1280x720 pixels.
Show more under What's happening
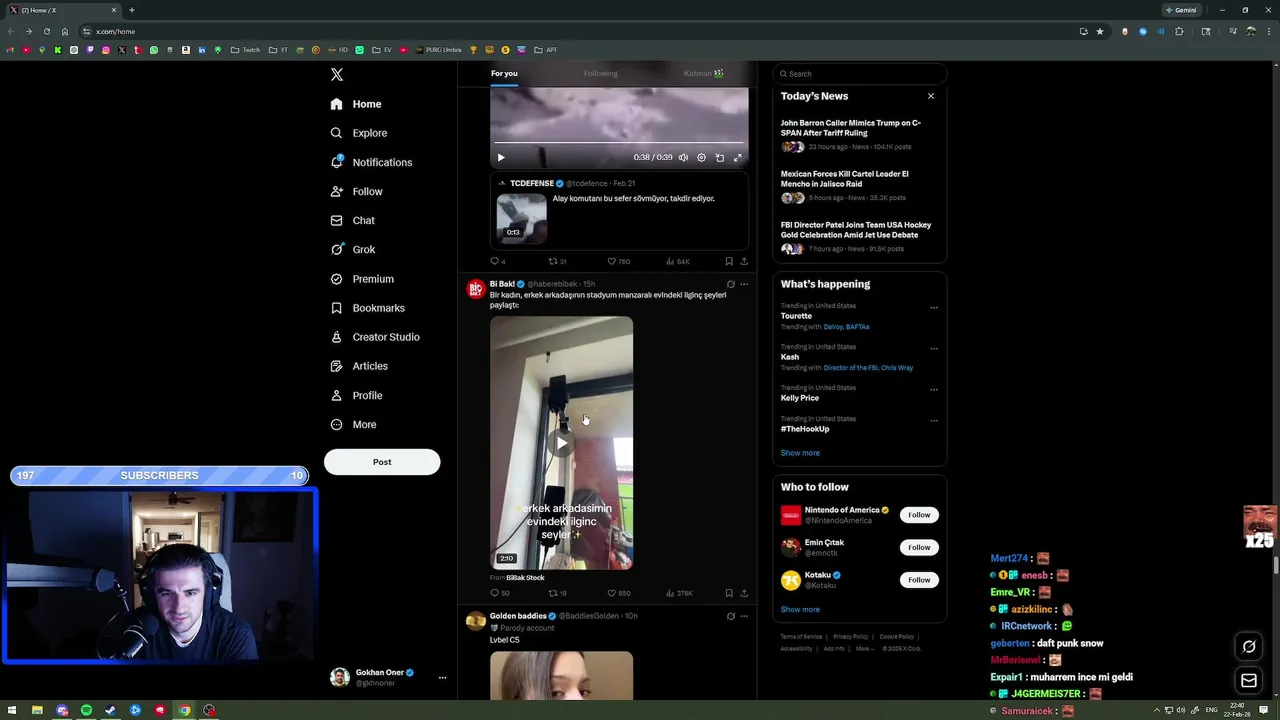pyautogui.click(x=800, y=453)
